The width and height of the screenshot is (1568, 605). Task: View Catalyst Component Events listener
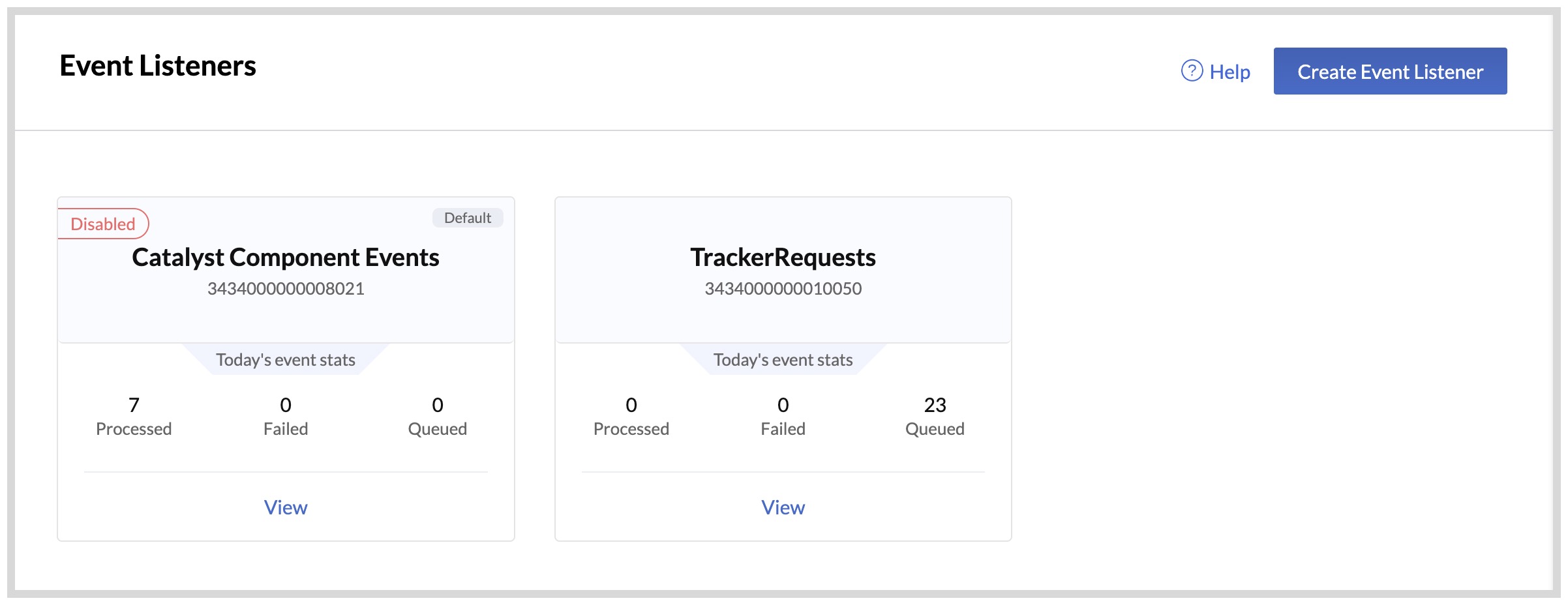[x=285, y=507]
